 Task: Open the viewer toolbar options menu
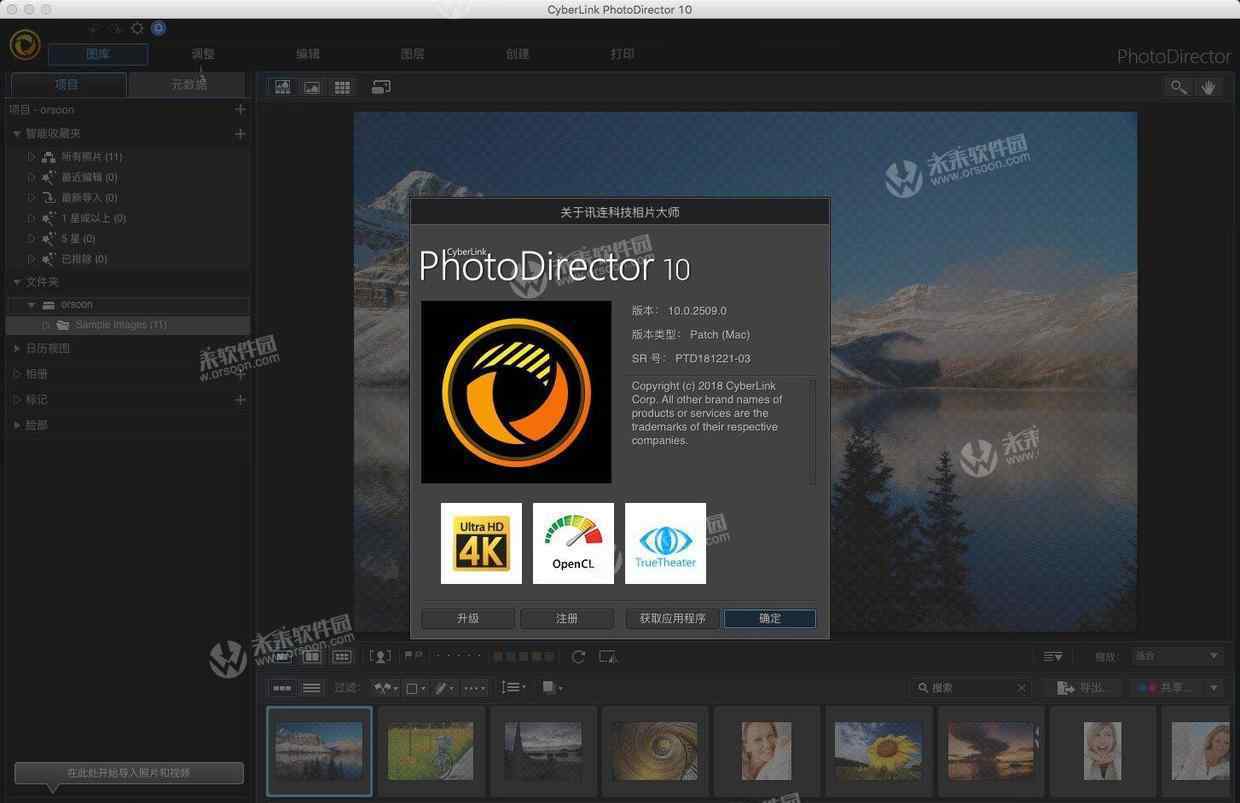point(1053,656)
